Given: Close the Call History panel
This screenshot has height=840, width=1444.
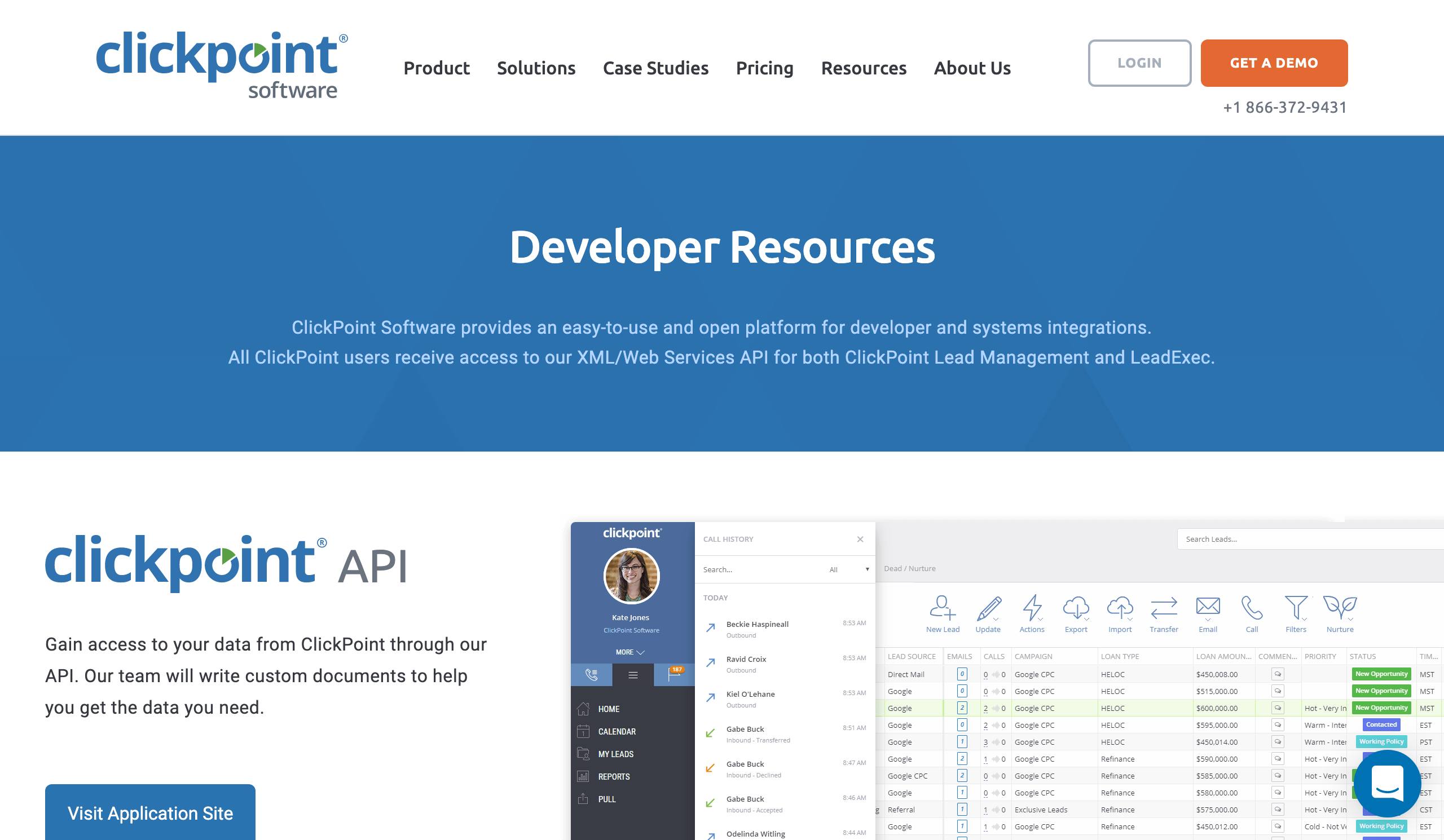Looking at the screenshot, I should tap(860, 539).
